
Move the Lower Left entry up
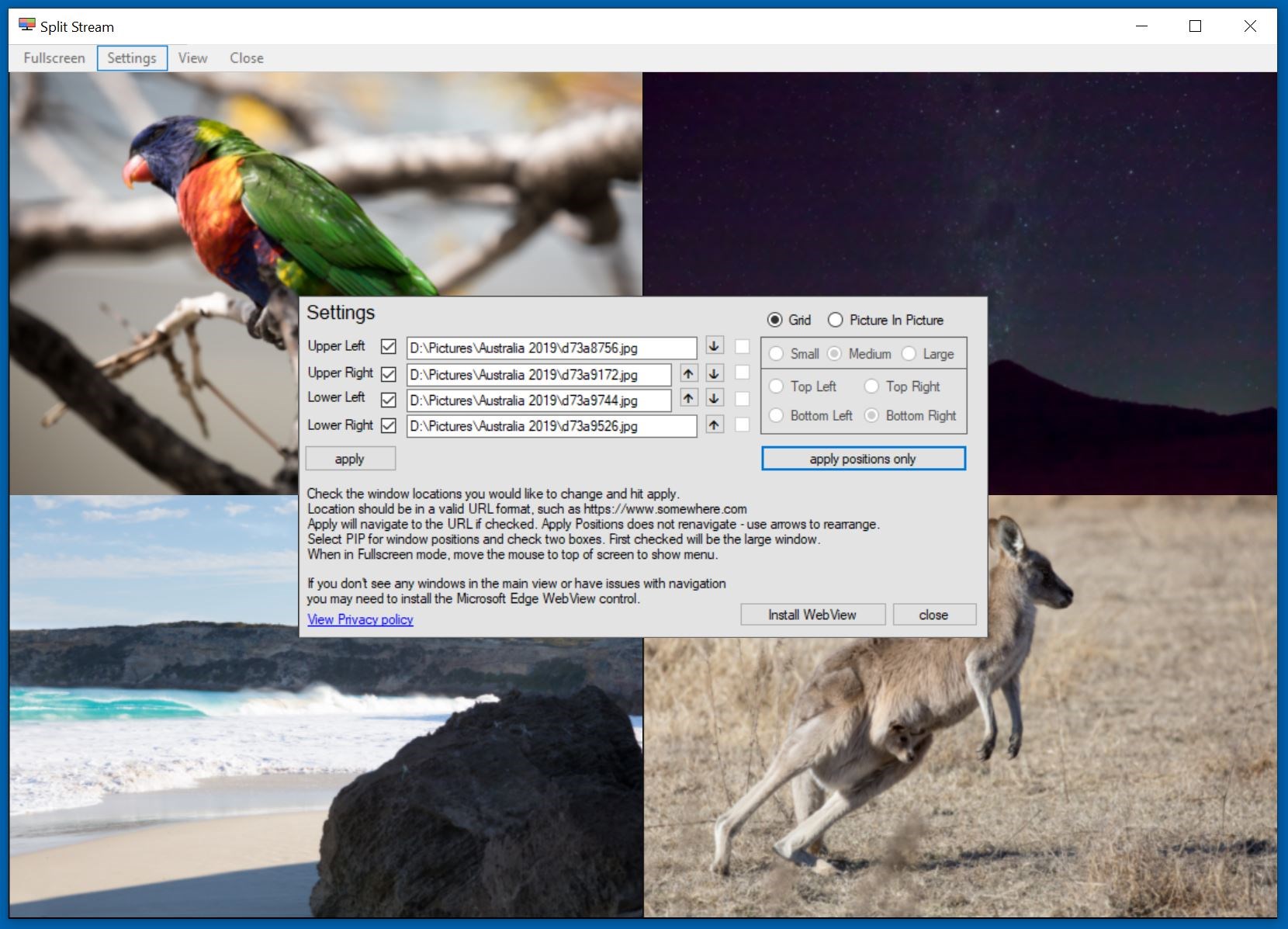(688, 398)
